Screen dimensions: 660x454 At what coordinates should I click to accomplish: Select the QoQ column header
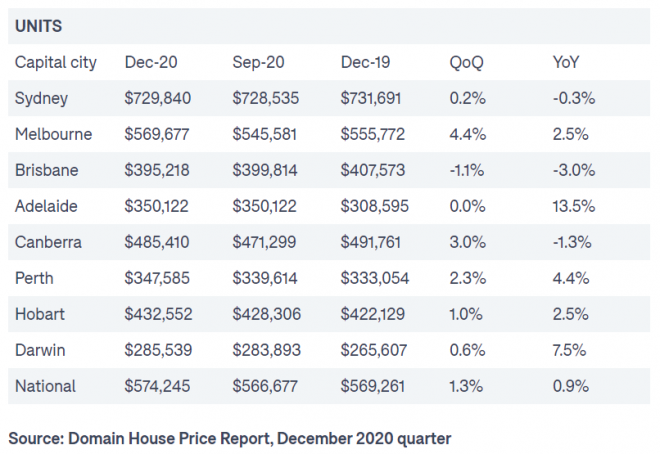click(467, 62)
